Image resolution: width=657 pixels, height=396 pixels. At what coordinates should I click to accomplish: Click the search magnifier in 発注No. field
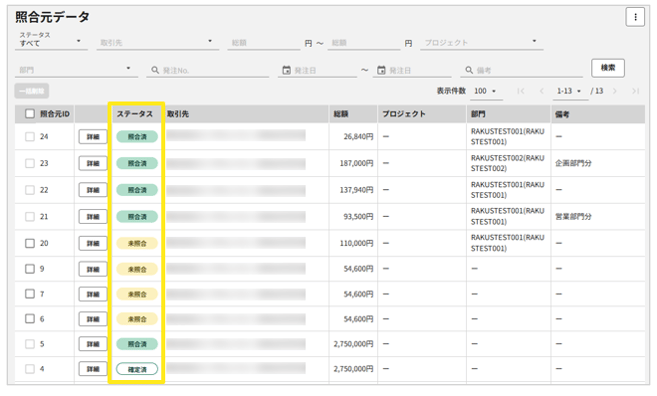(x=155, y=70)
